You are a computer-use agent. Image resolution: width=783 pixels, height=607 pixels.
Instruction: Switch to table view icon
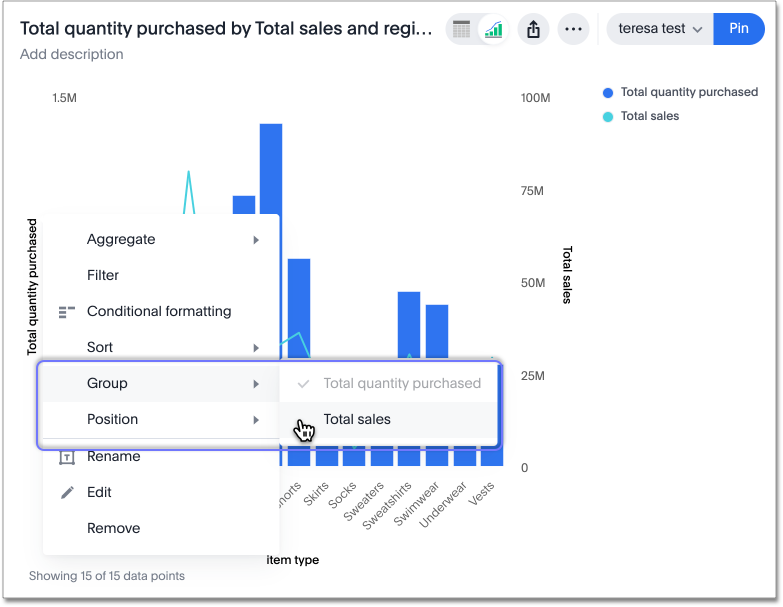coord(461,29)
